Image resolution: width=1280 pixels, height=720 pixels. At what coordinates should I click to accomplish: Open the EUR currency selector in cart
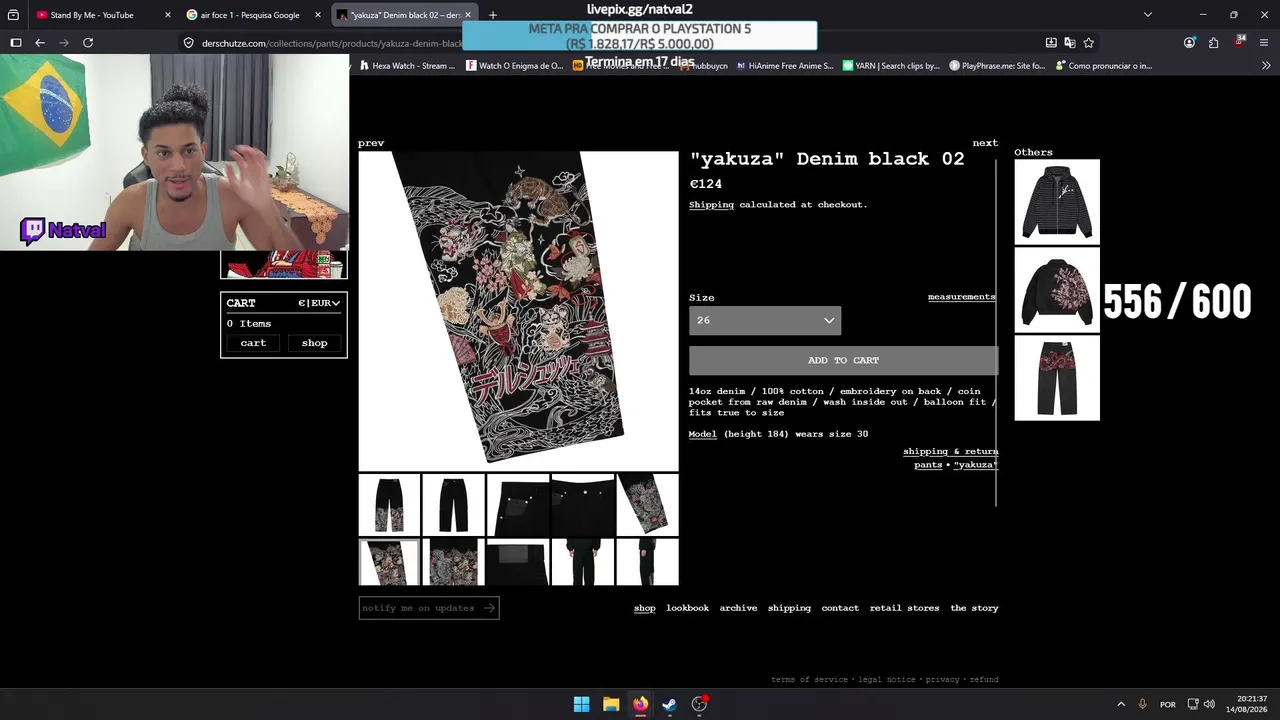pyautogui.click(x=319, y=303)
